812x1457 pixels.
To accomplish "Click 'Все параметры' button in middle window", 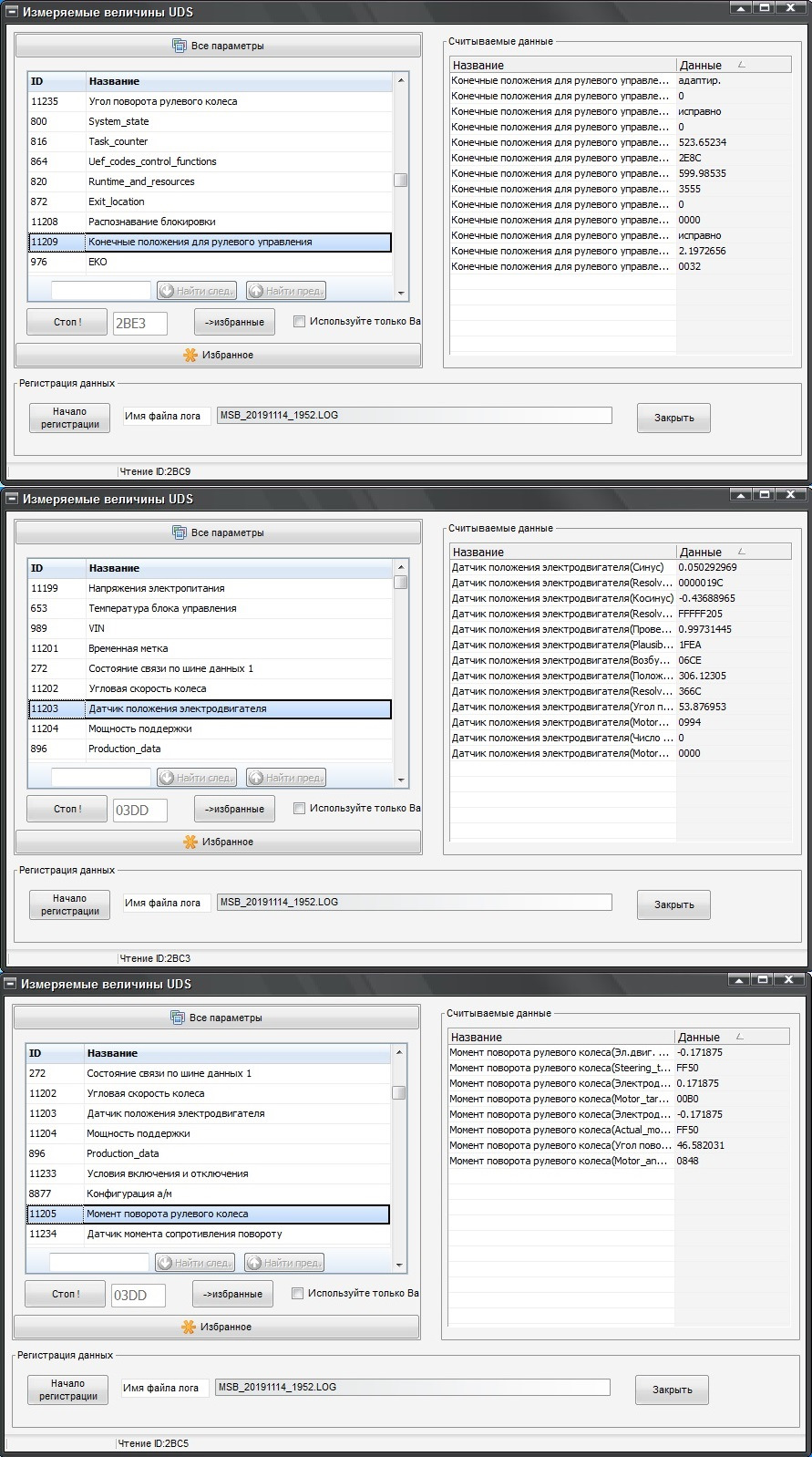I will tap(219, 532).
